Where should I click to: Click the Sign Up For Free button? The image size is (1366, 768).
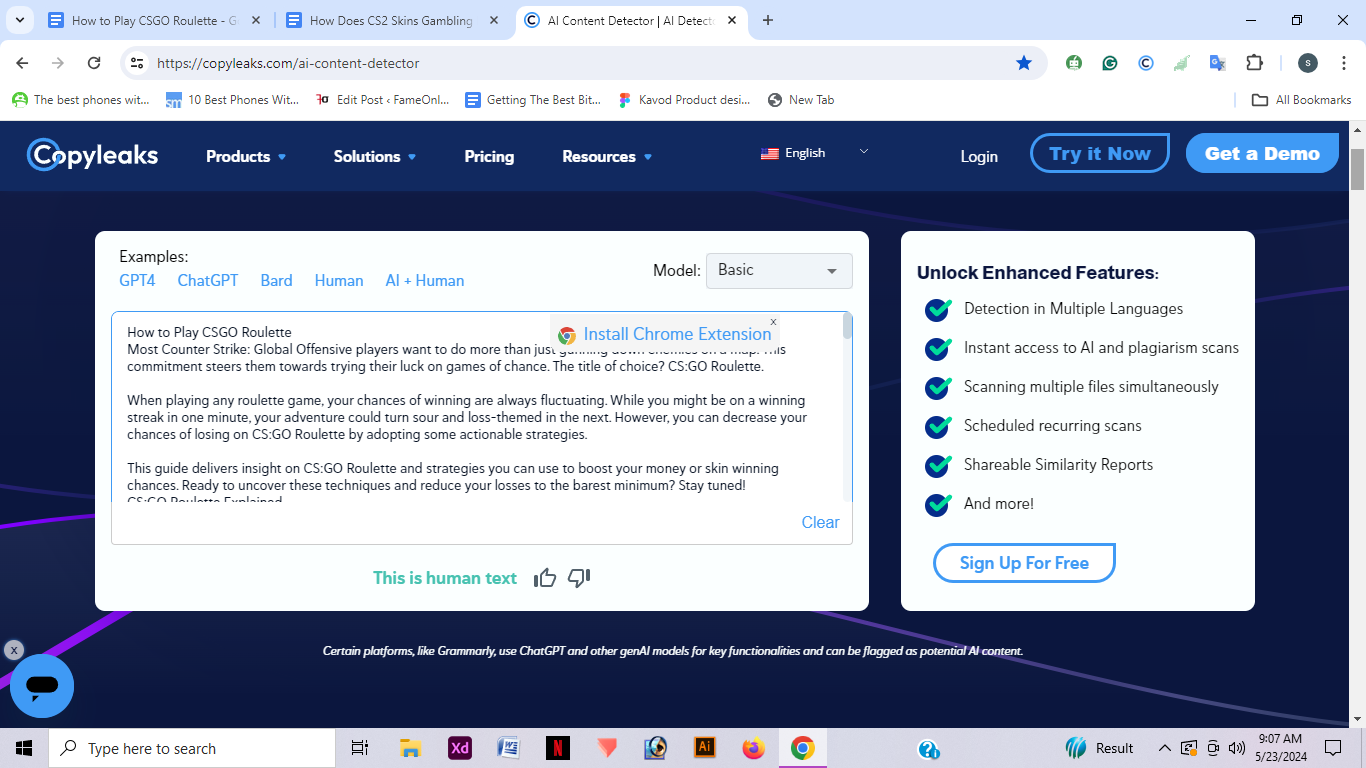click(1024, 563)
